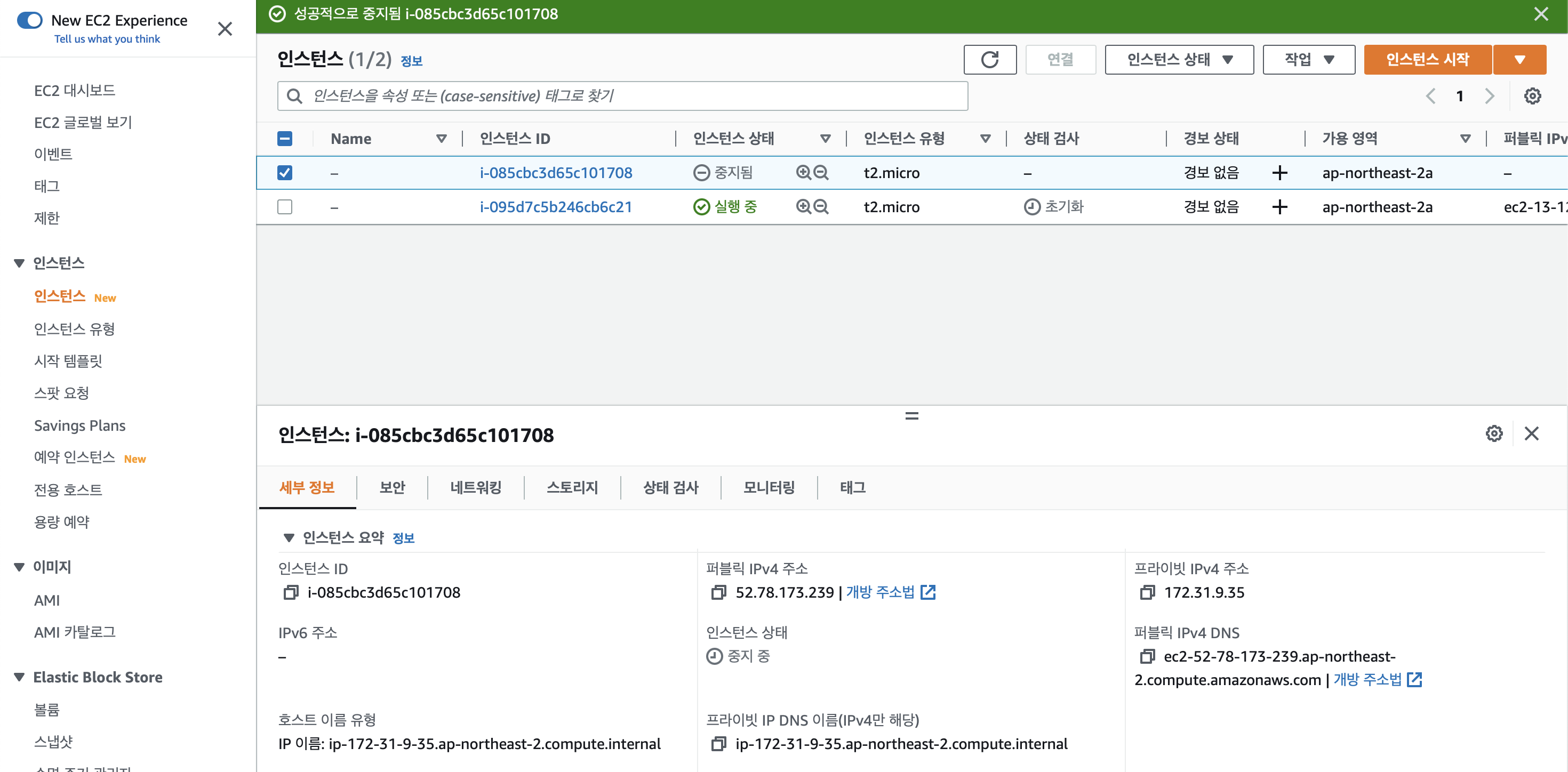Switch to the 보안 tab

pyautogui.click(x=392, y=487)
